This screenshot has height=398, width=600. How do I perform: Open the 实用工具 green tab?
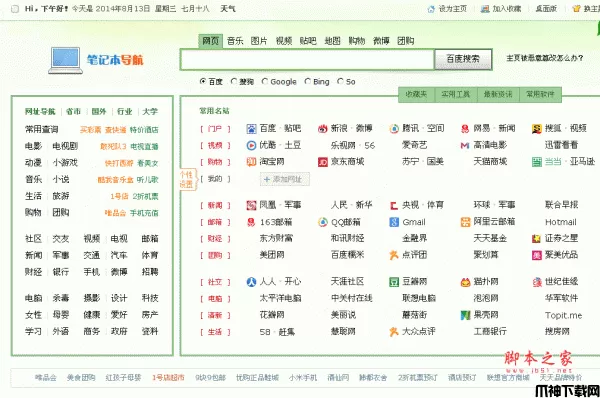click(456, 95)
